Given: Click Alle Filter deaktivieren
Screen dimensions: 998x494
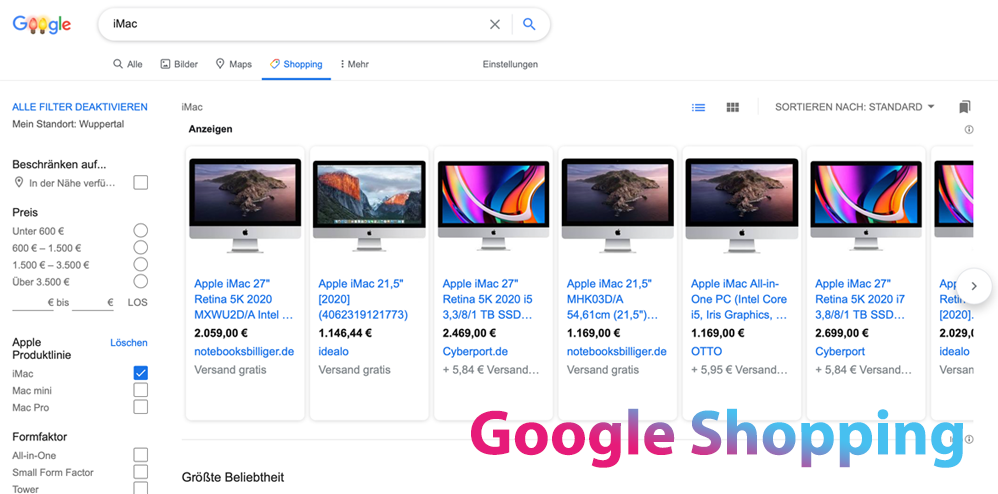Looking at the screenshot, I should click(80, 107).
